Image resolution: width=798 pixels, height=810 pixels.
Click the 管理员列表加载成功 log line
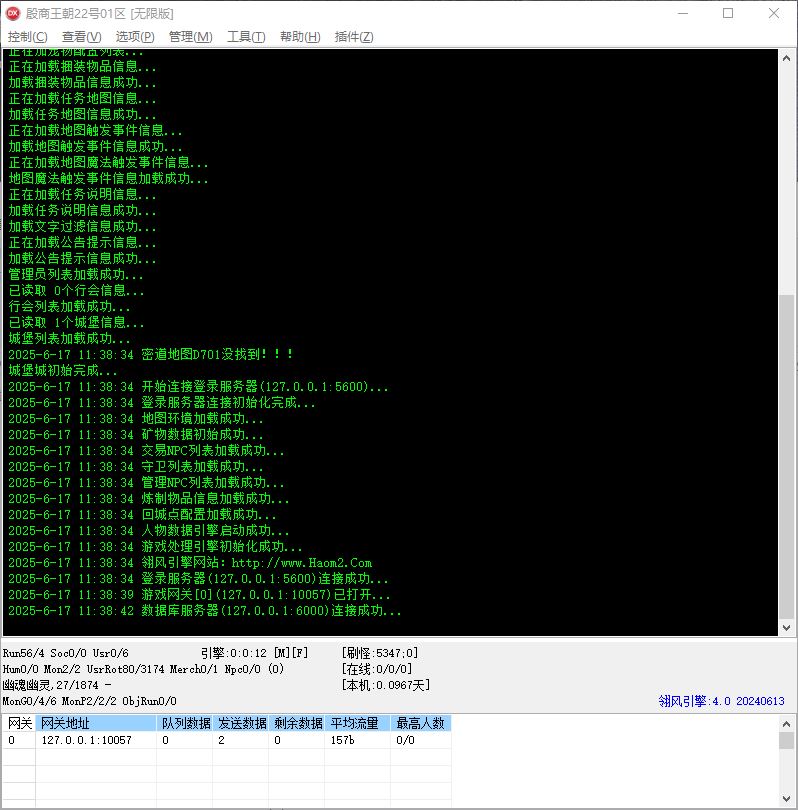click(x=75, y=274)
